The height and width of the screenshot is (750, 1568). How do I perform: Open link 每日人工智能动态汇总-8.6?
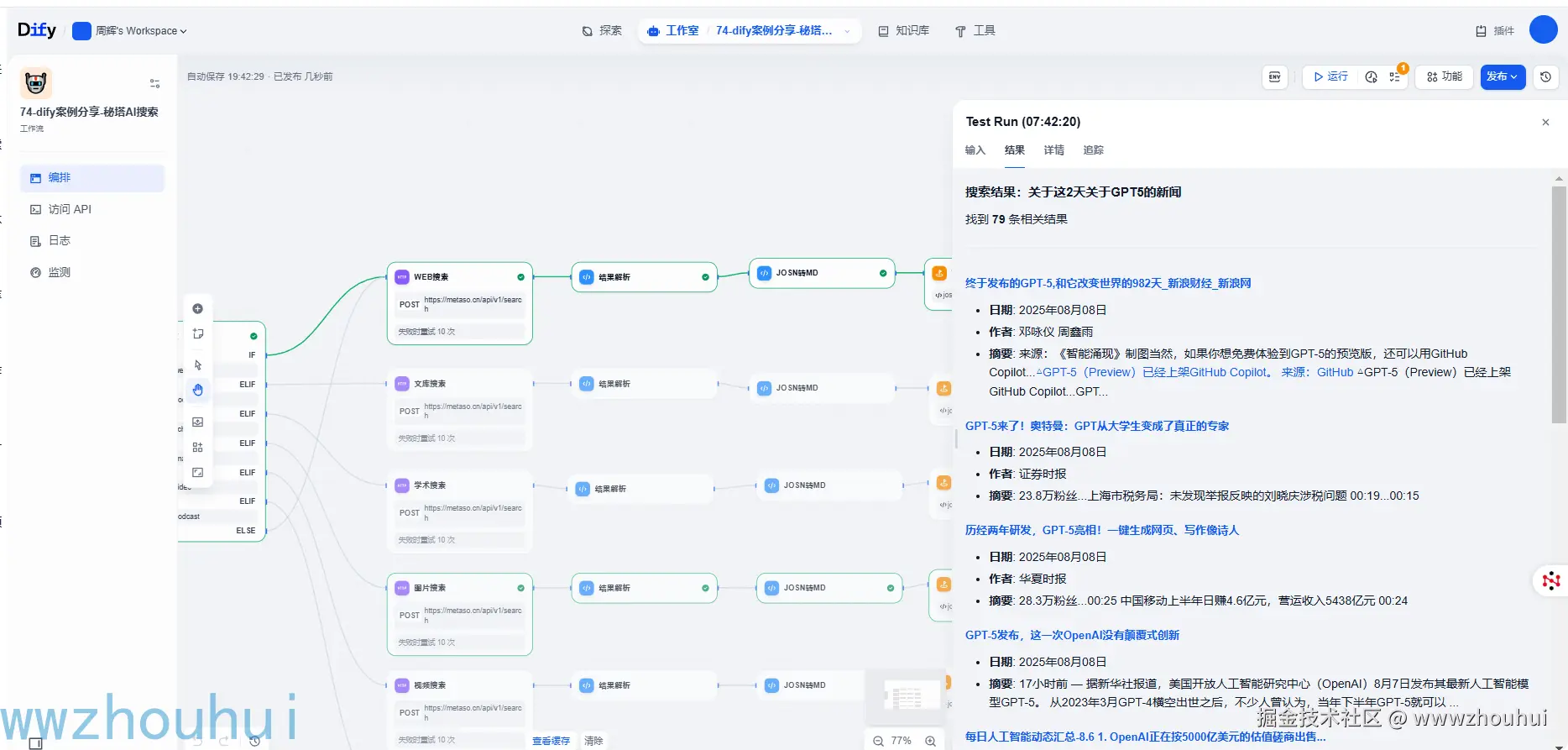[1146, 737]
